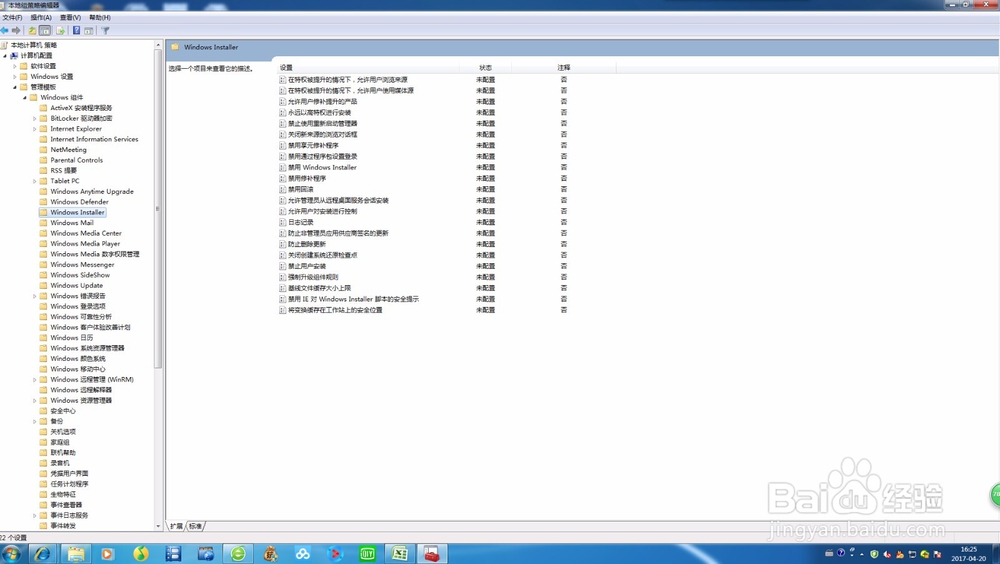Viewport: 1000px width, 564px height.
Task: Go forward using the toolbar forward arrow
Action: (16, 31)
